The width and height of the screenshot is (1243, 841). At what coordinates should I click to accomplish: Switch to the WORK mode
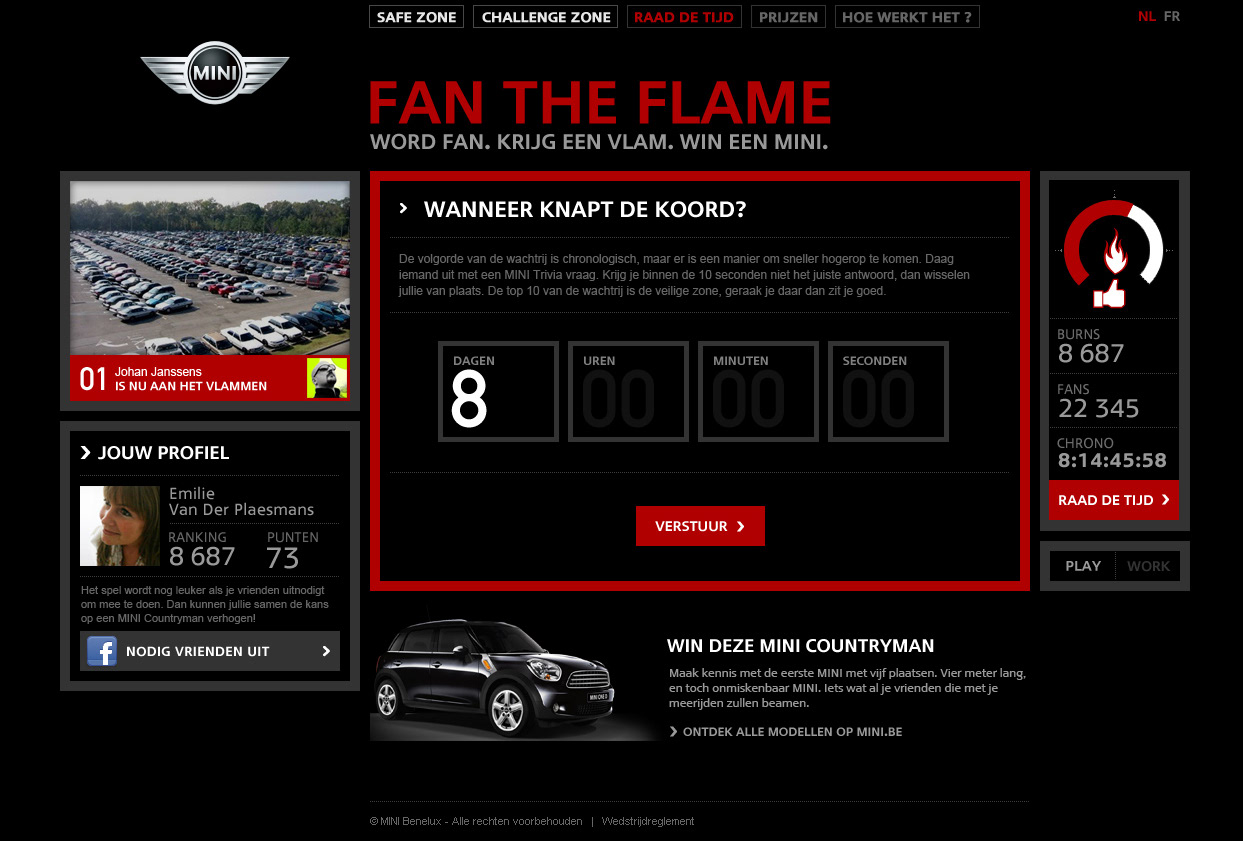click(1148, 566)
